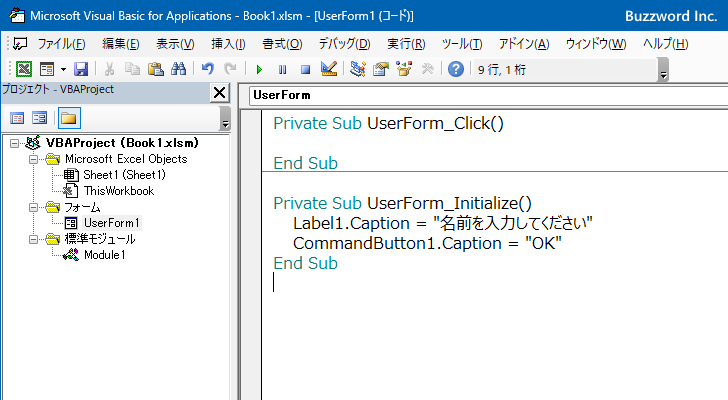Open the 挿入(I) menu

pos(228,44)
